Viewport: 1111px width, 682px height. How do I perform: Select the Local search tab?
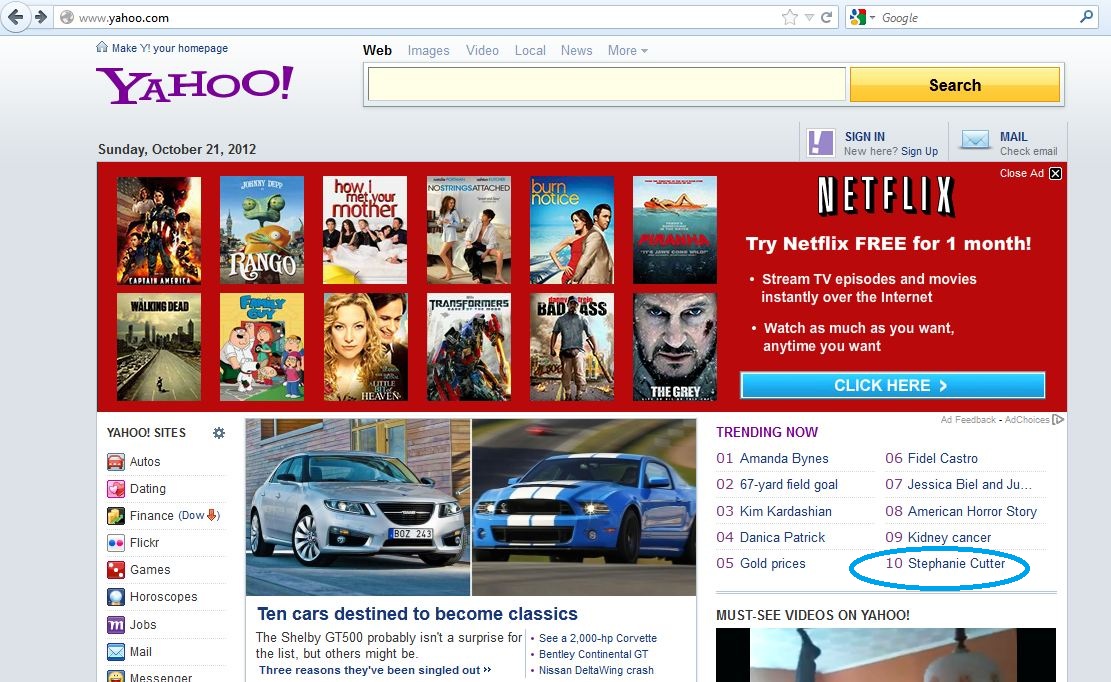[530, 50]
